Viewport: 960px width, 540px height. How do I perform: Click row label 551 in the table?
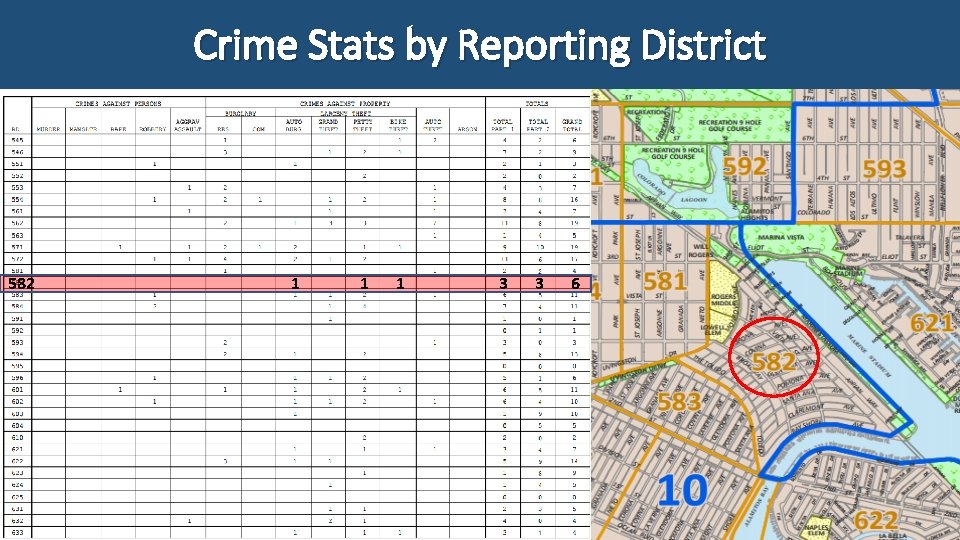pyautogui.click(x=17, y=163)
